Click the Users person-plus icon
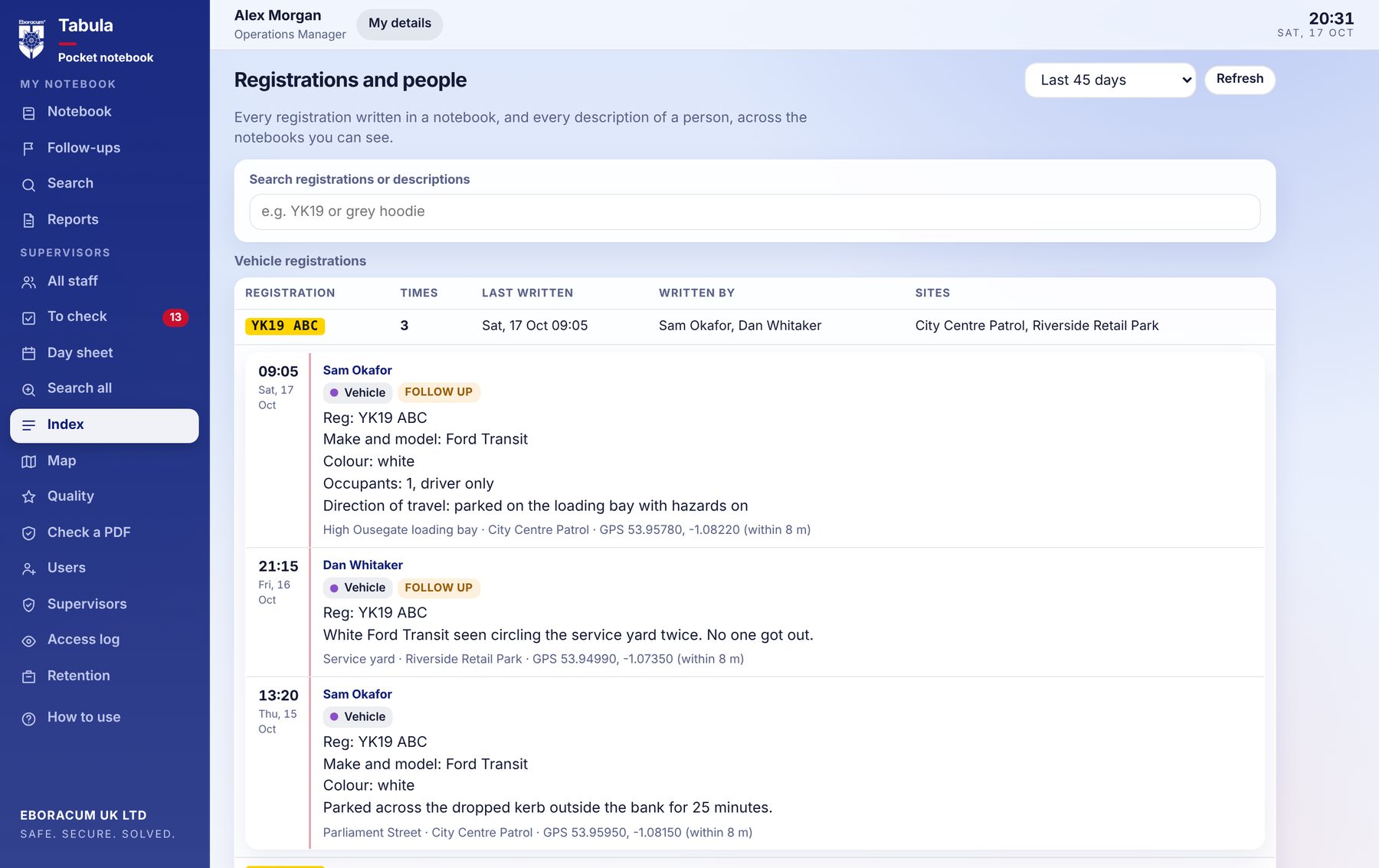 pos(29,569)
